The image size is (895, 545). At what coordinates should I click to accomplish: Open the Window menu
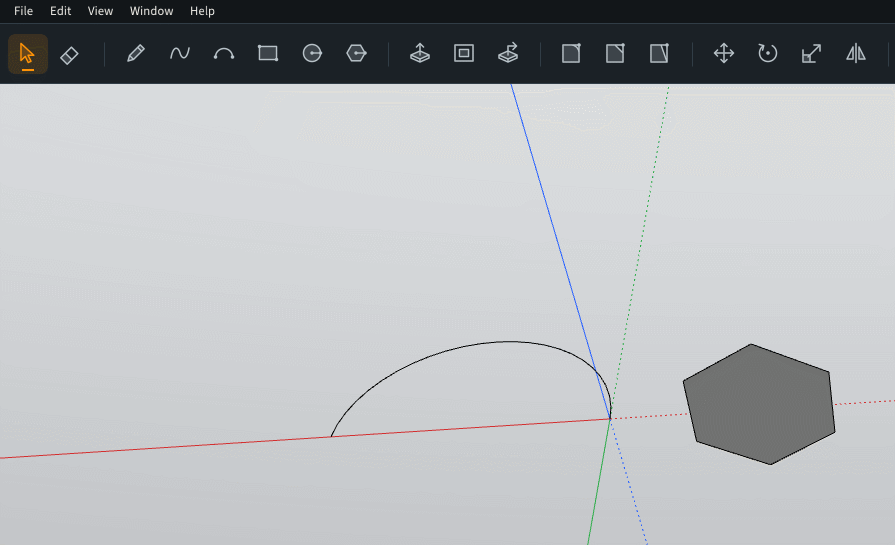pyautogui.click(x=151, y=11)
